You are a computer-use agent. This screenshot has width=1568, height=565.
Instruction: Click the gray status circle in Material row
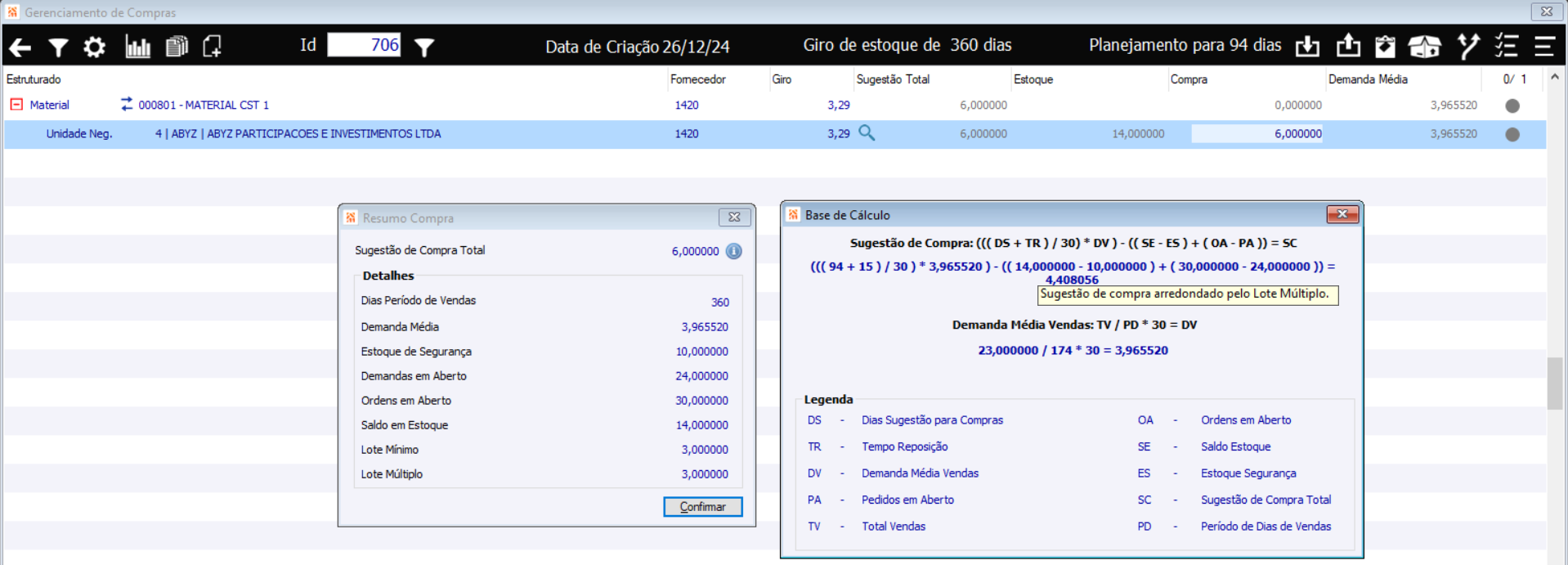pos(1512,105)
